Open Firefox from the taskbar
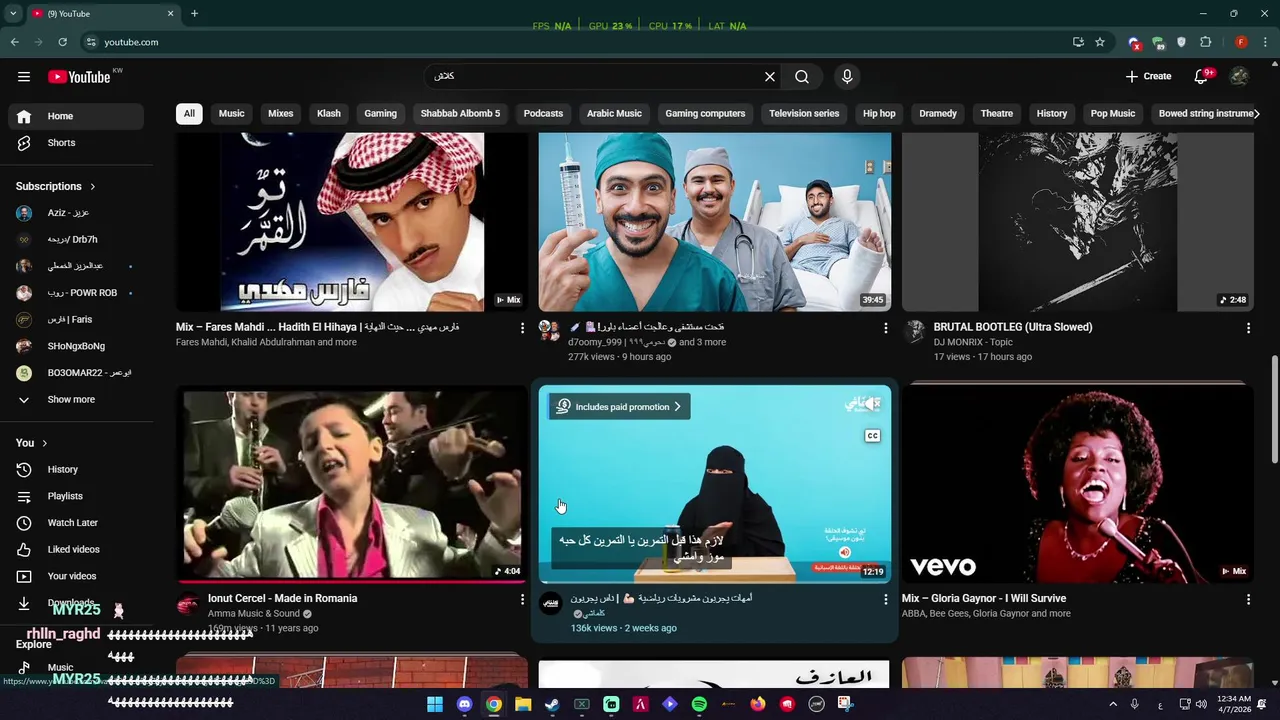 (x=758, y=704)
